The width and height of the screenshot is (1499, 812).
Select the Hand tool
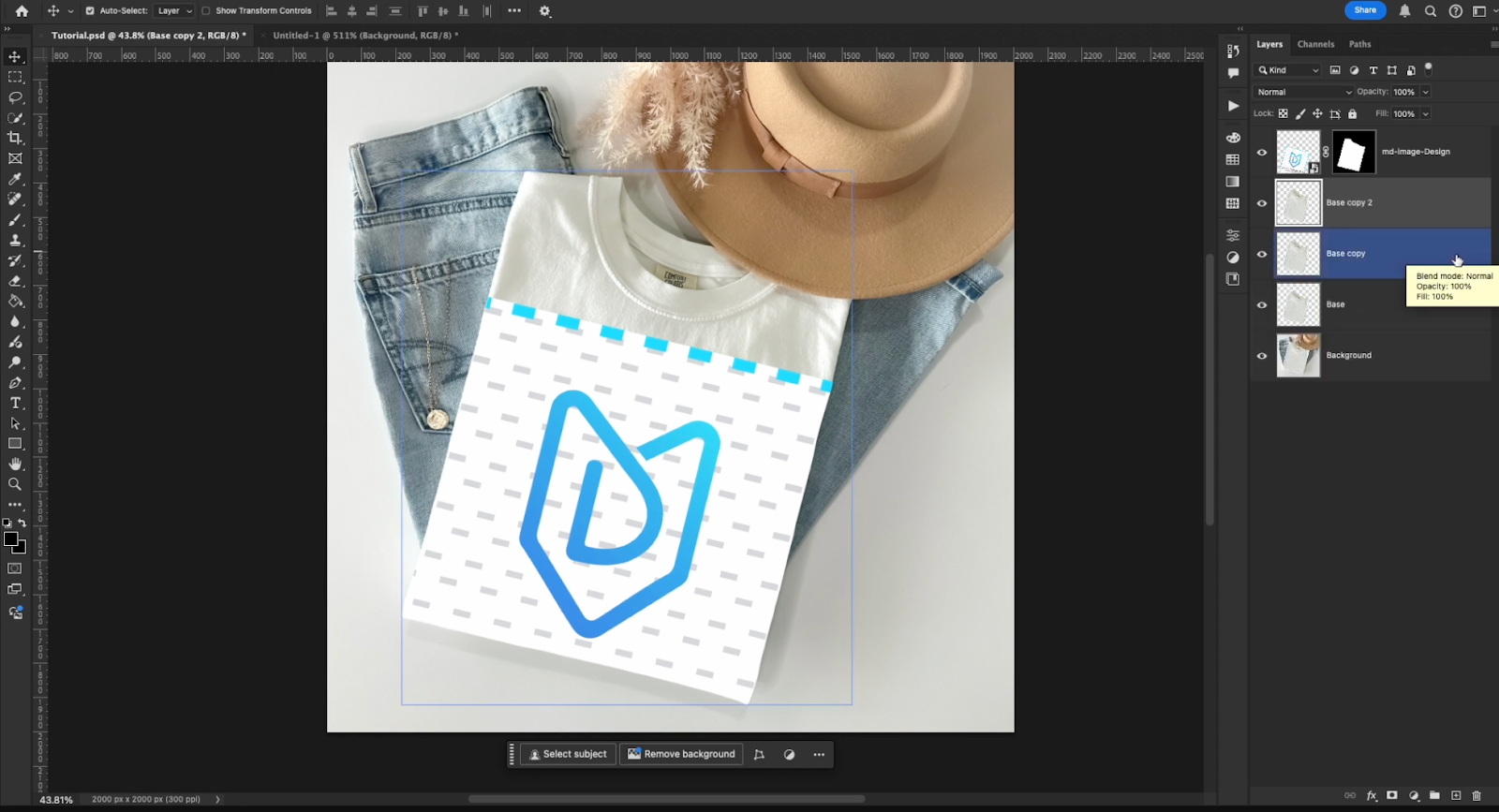(15, 464)
